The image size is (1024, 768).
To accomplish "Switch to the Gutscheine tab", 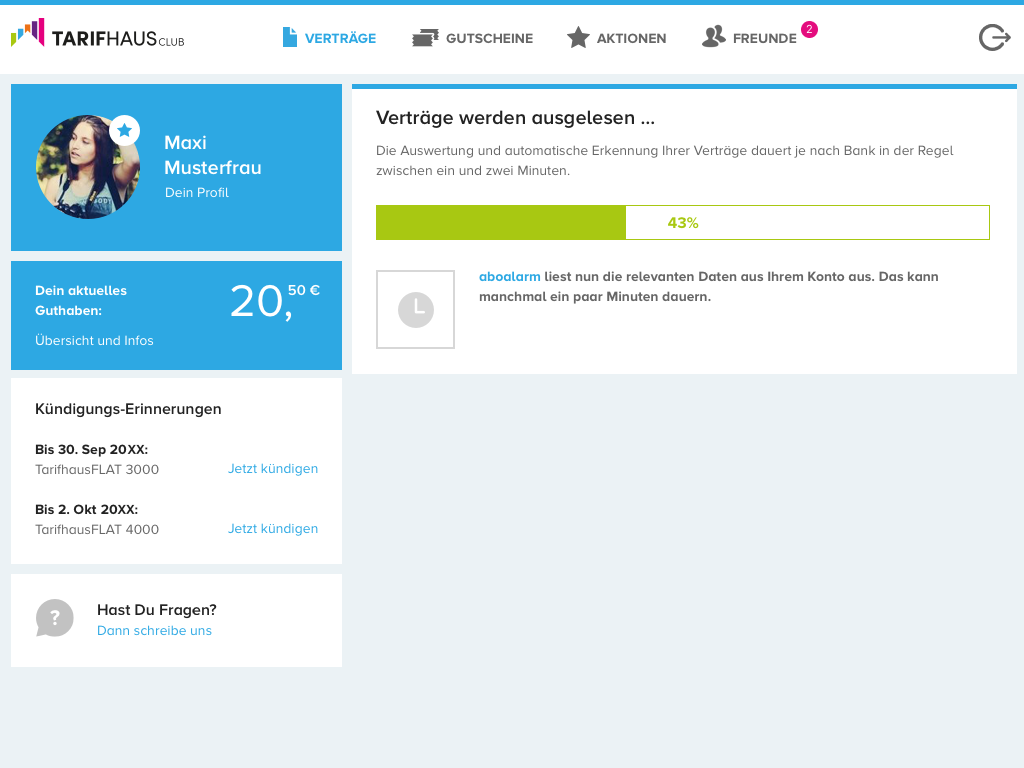I will 489,38.
